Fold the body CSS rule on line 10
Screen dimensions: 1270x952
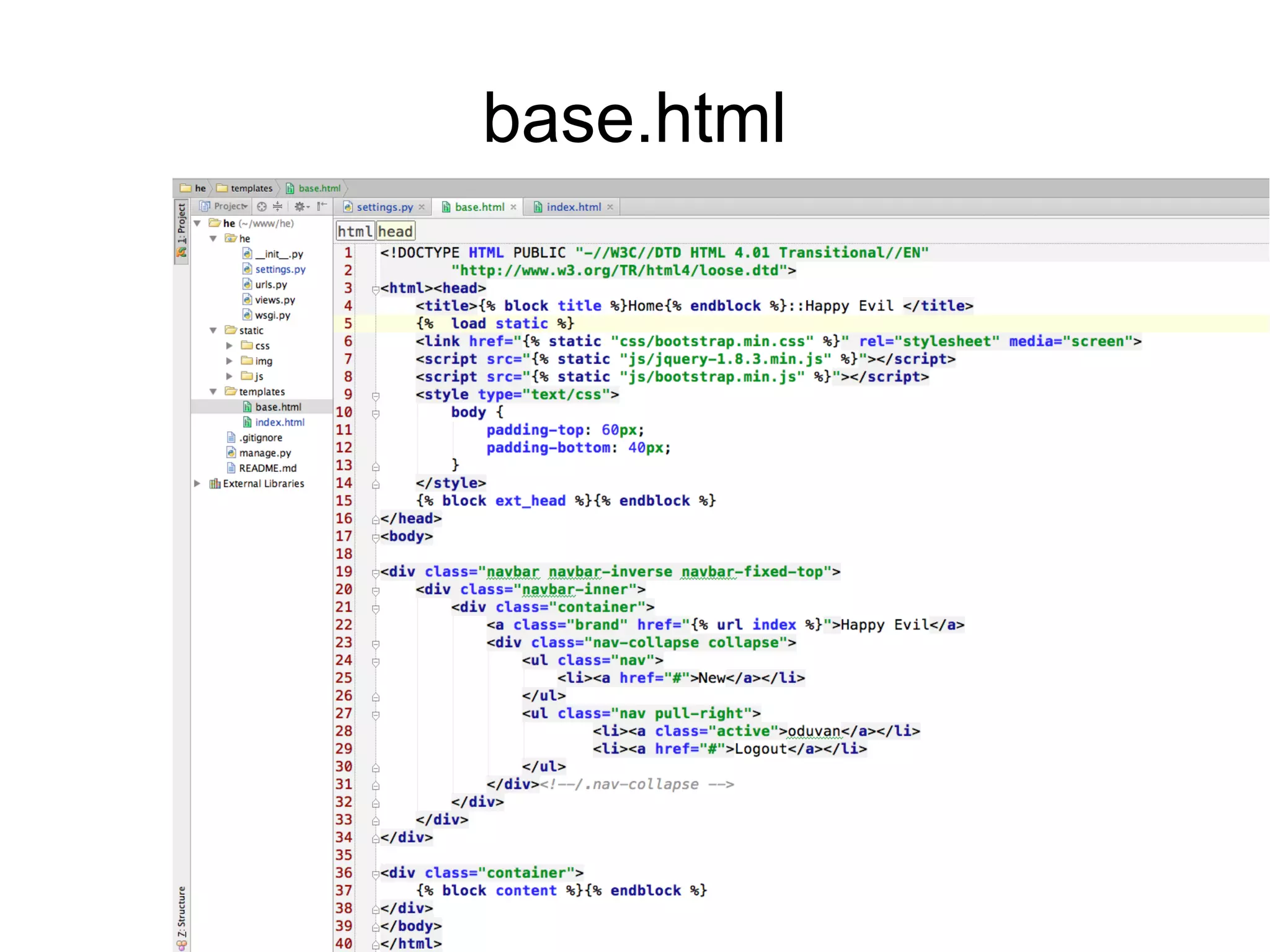(x=376, y=414)
